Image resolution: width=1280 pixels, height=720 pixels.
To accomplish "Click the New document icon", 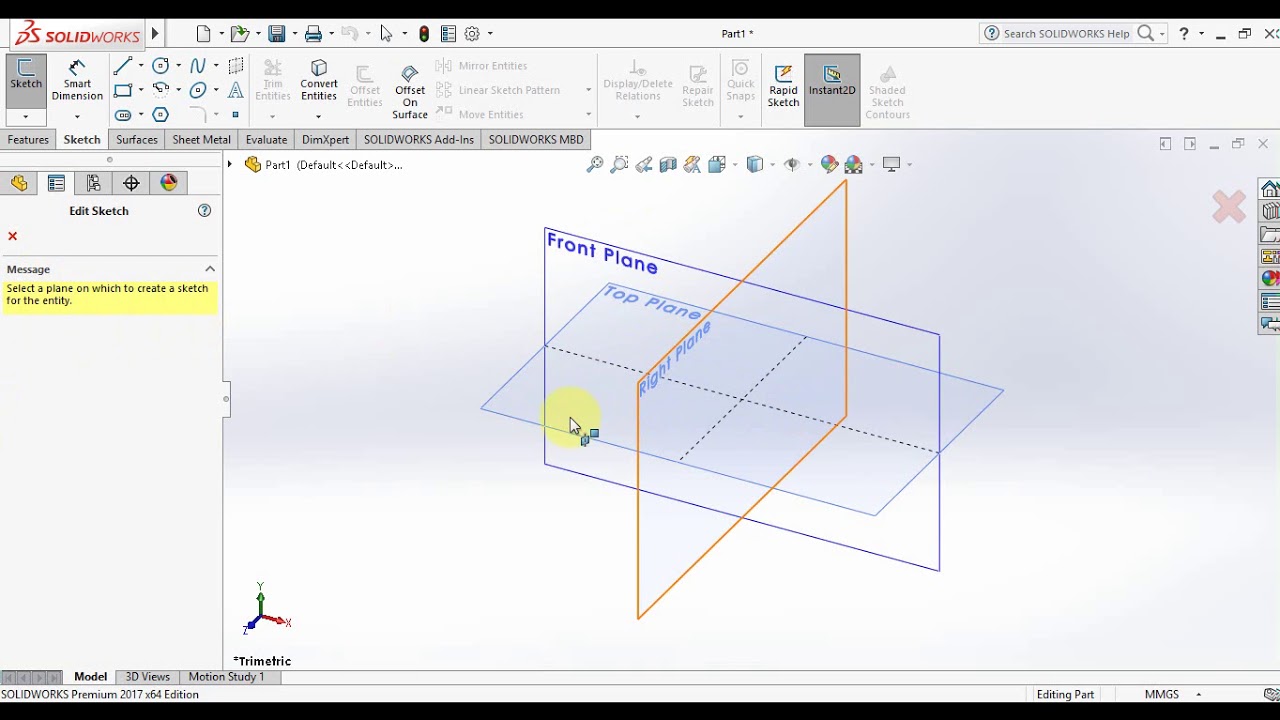I will coord(203,34).
